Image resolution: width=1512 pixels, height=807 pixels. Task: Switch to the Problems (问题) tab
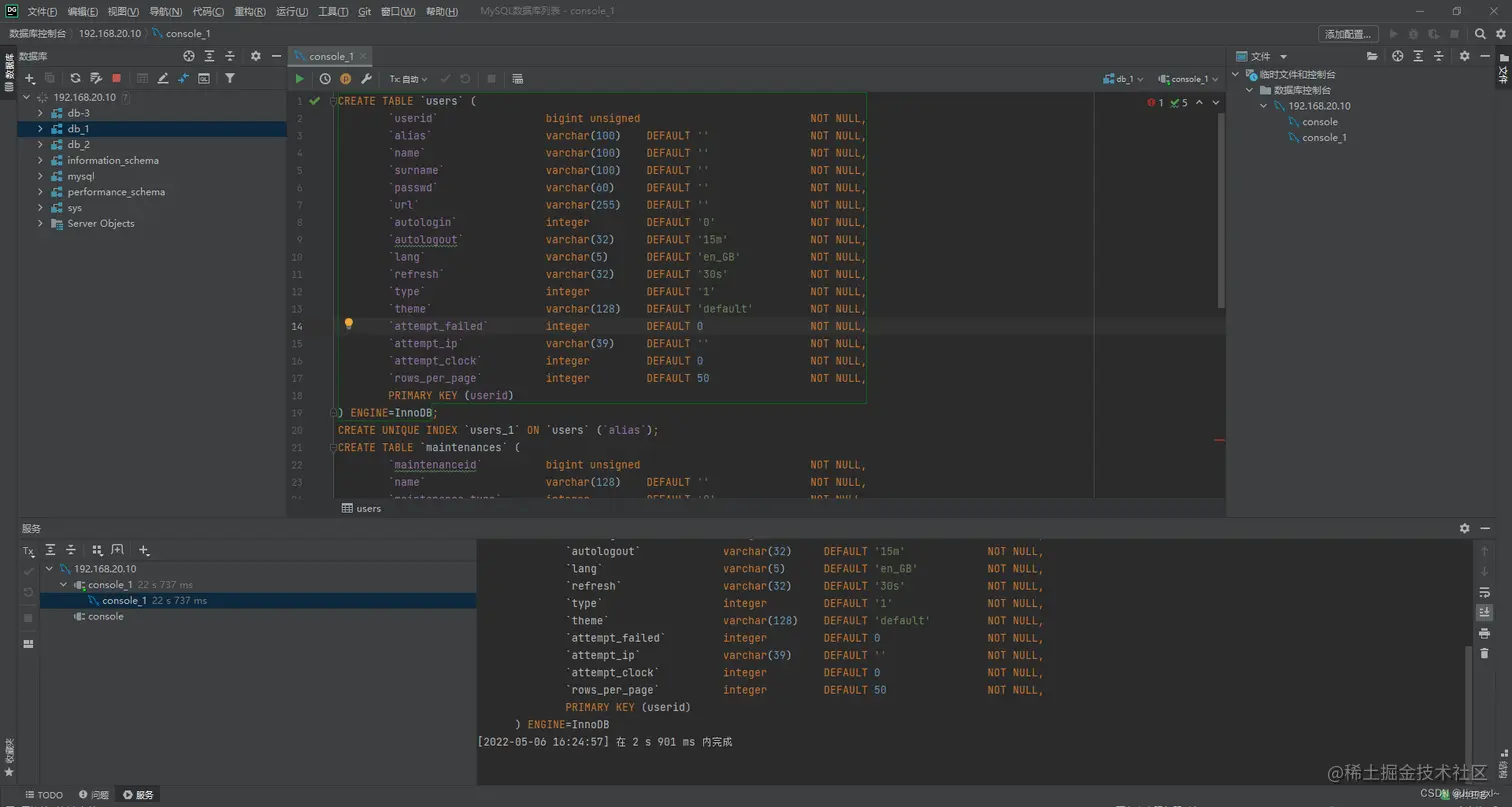click(x=94, y=795)
